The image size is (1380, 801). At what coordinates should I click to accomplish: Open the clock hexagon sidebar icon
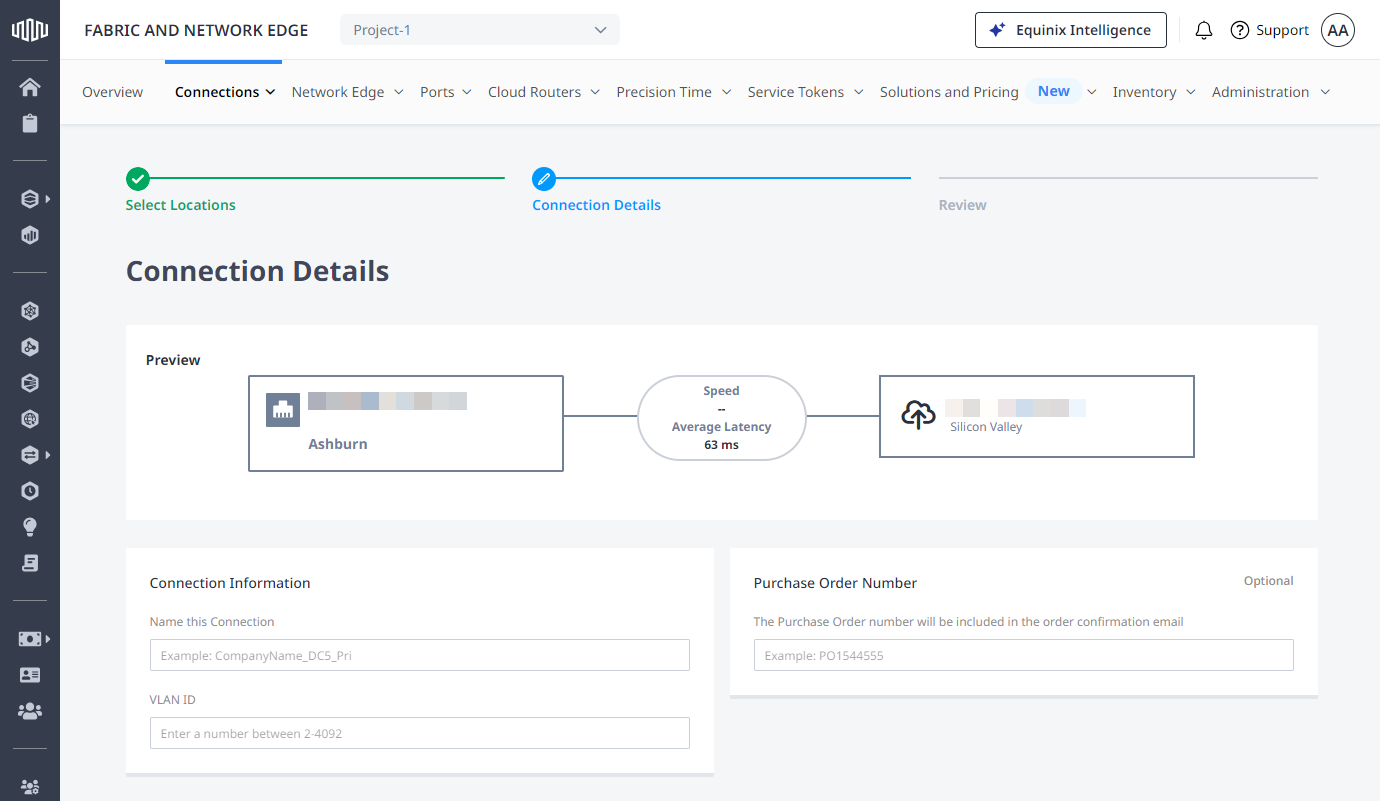30,491
